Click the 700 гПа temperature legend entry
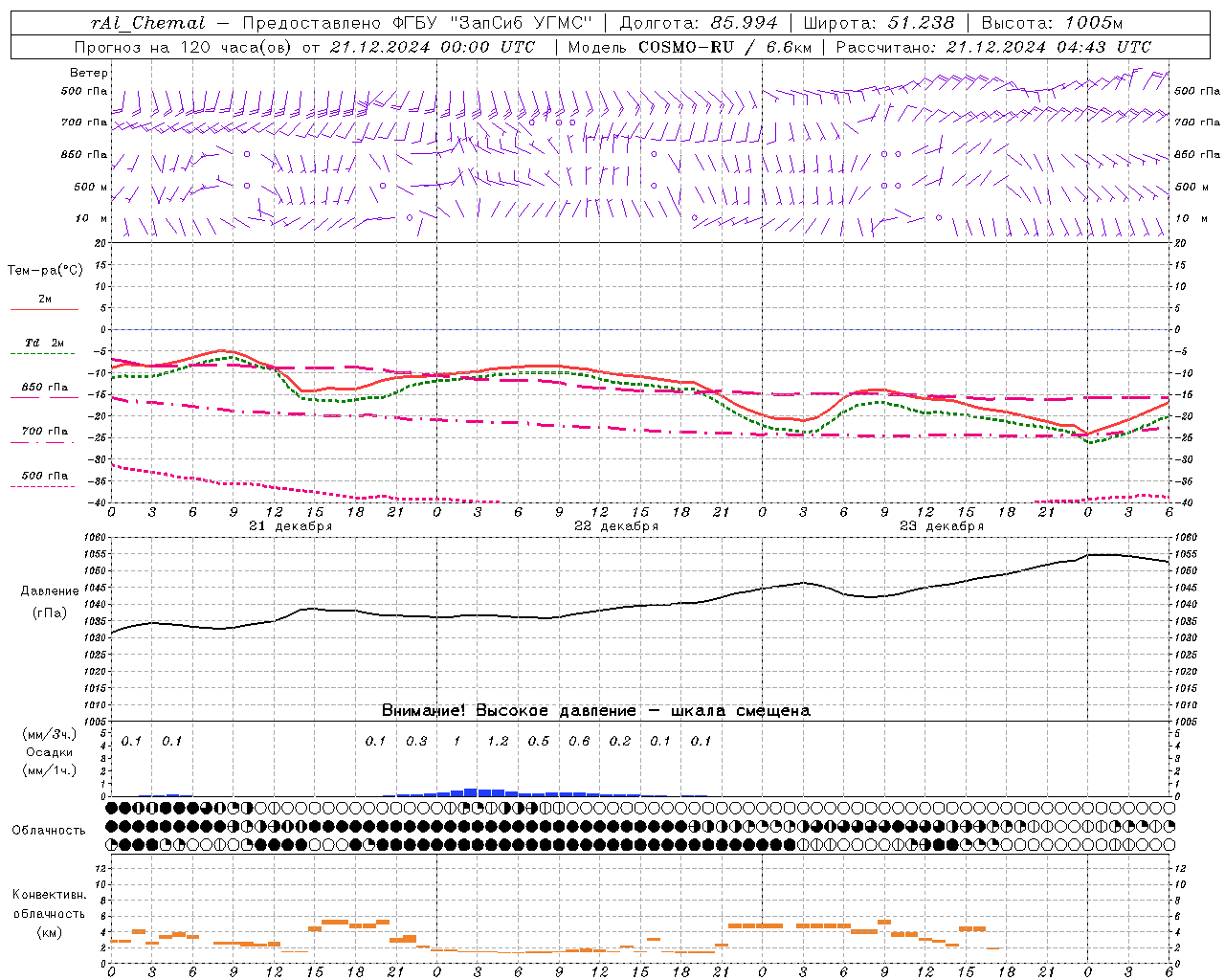This screenshot has height=980, width=1225. [45, 432]
